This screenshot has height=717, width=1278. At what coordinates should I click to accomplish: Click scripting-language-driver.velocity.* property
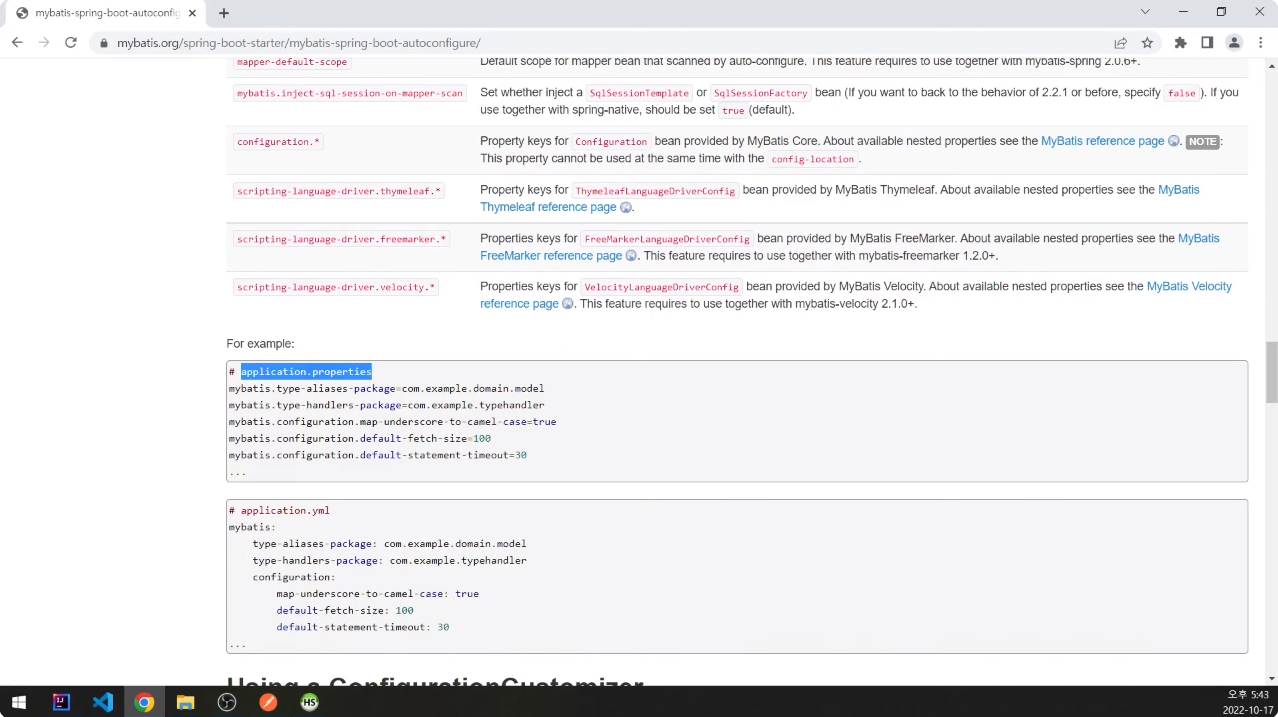coord(336,287)
